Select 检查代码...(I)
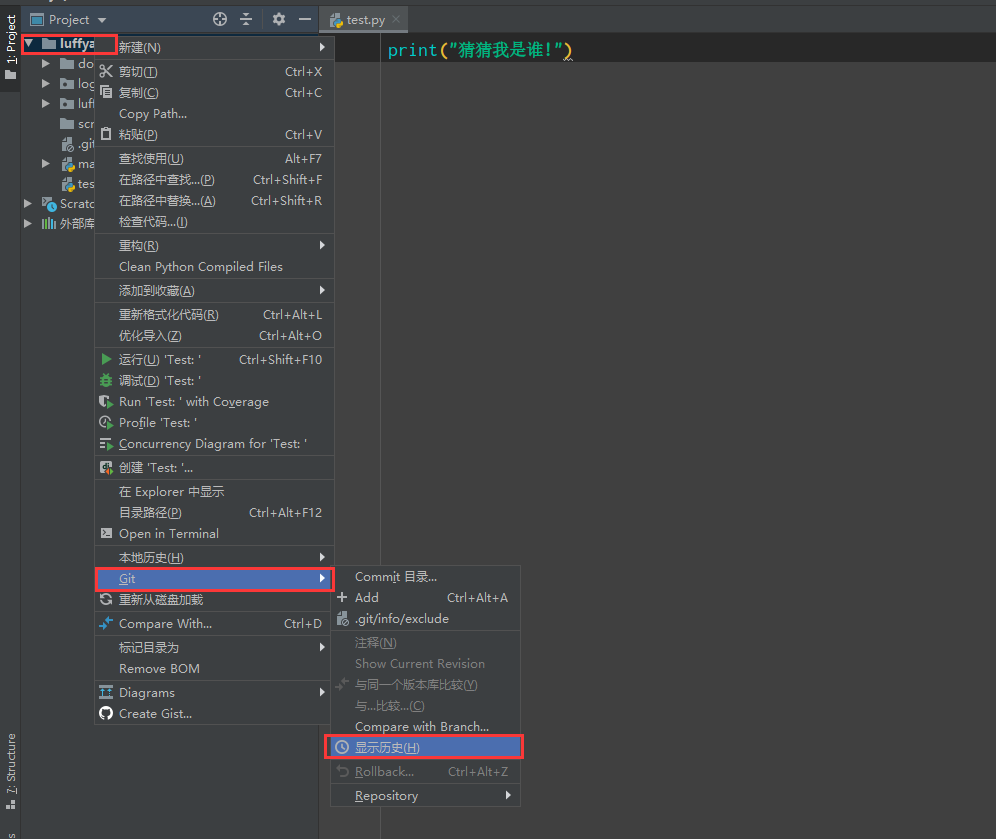 [214, 222]
